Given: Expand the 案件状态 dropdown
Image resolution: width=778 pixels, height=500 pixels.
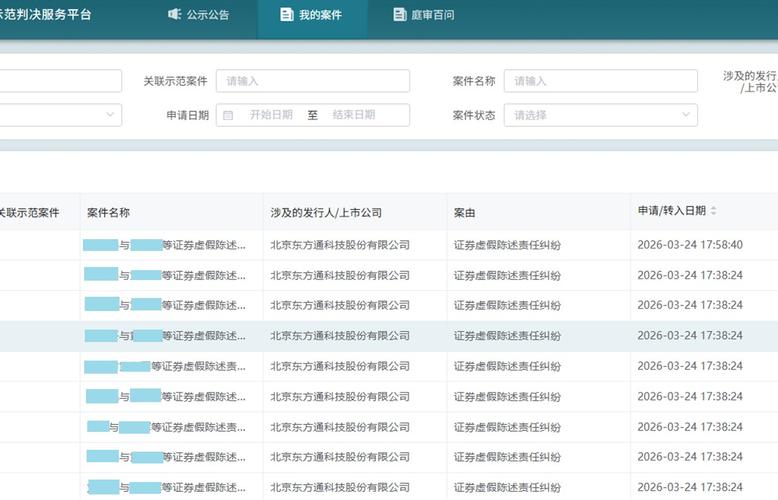Looking at the screenshot, I should (600, 115).
